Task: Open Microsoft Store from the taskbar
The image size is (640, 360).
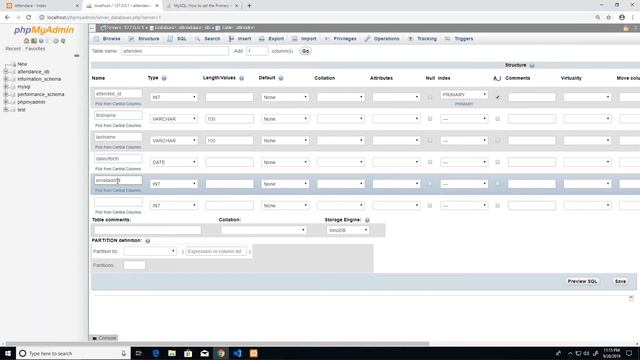Action: (188, 353)
